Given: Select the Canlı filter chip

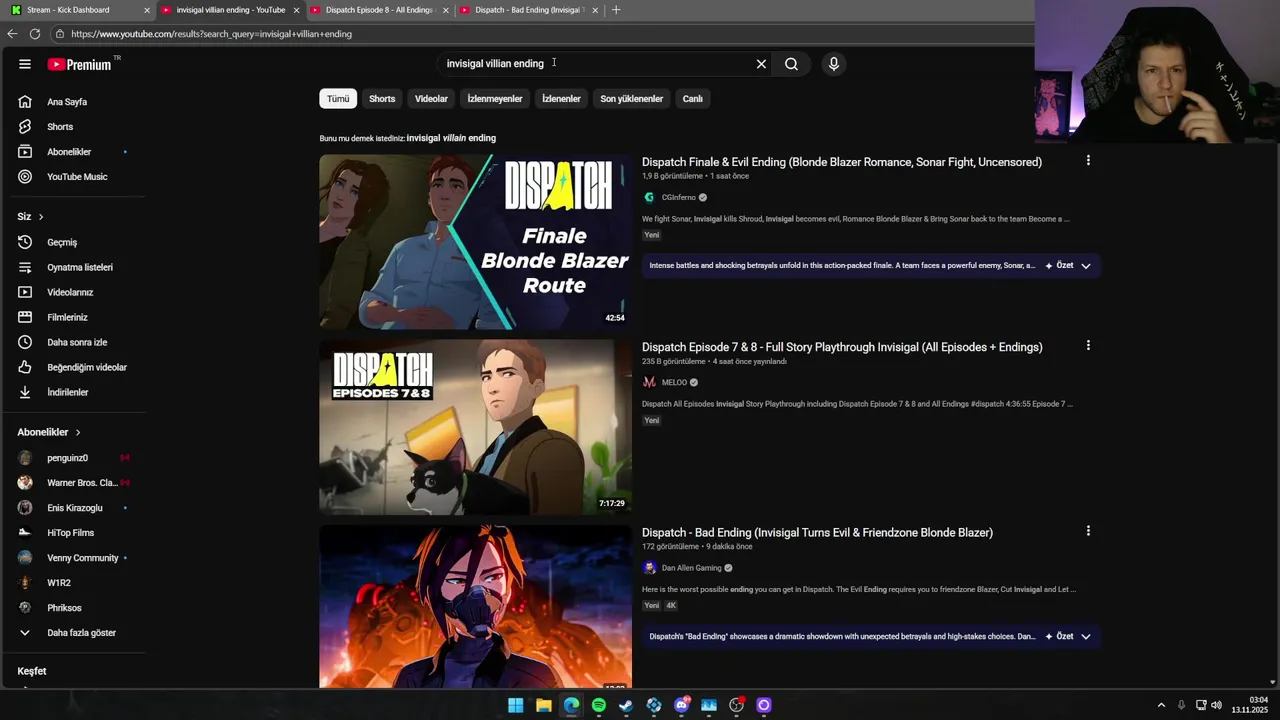Looking at the screenshot, I should [692, 99].
